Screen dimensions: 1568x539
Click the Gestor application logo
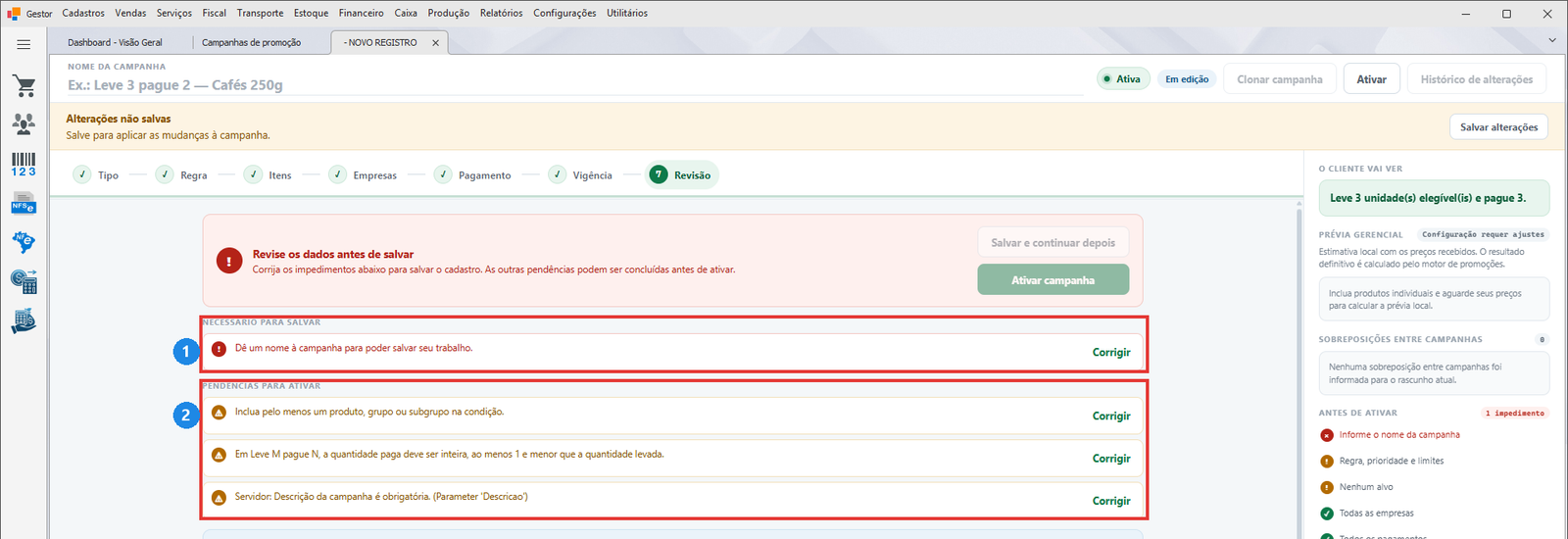click(x=14, y=14)
